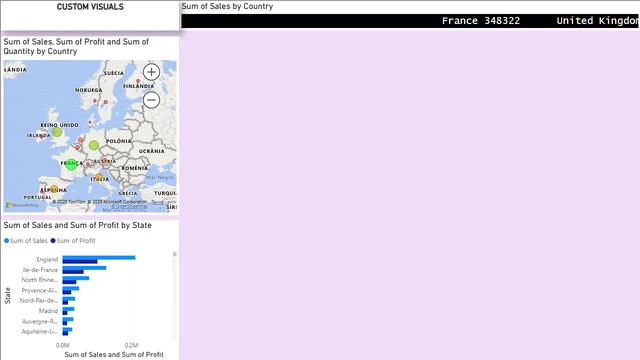
Task: Click the England state label
Action: tap(47, 260)
